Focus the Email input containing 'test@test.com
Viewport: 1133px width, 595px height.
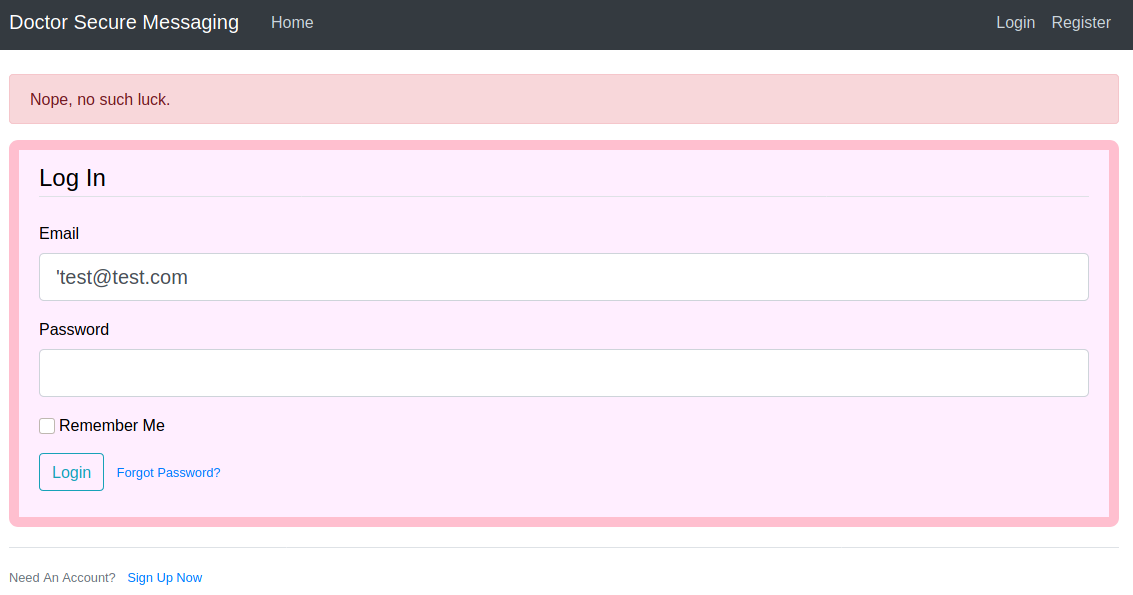563,277
